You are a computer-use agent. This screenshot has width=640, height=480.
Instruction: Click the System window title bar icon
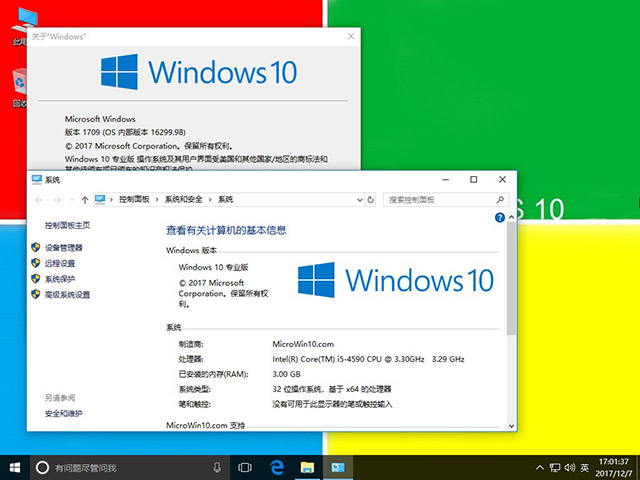(37, 180)
